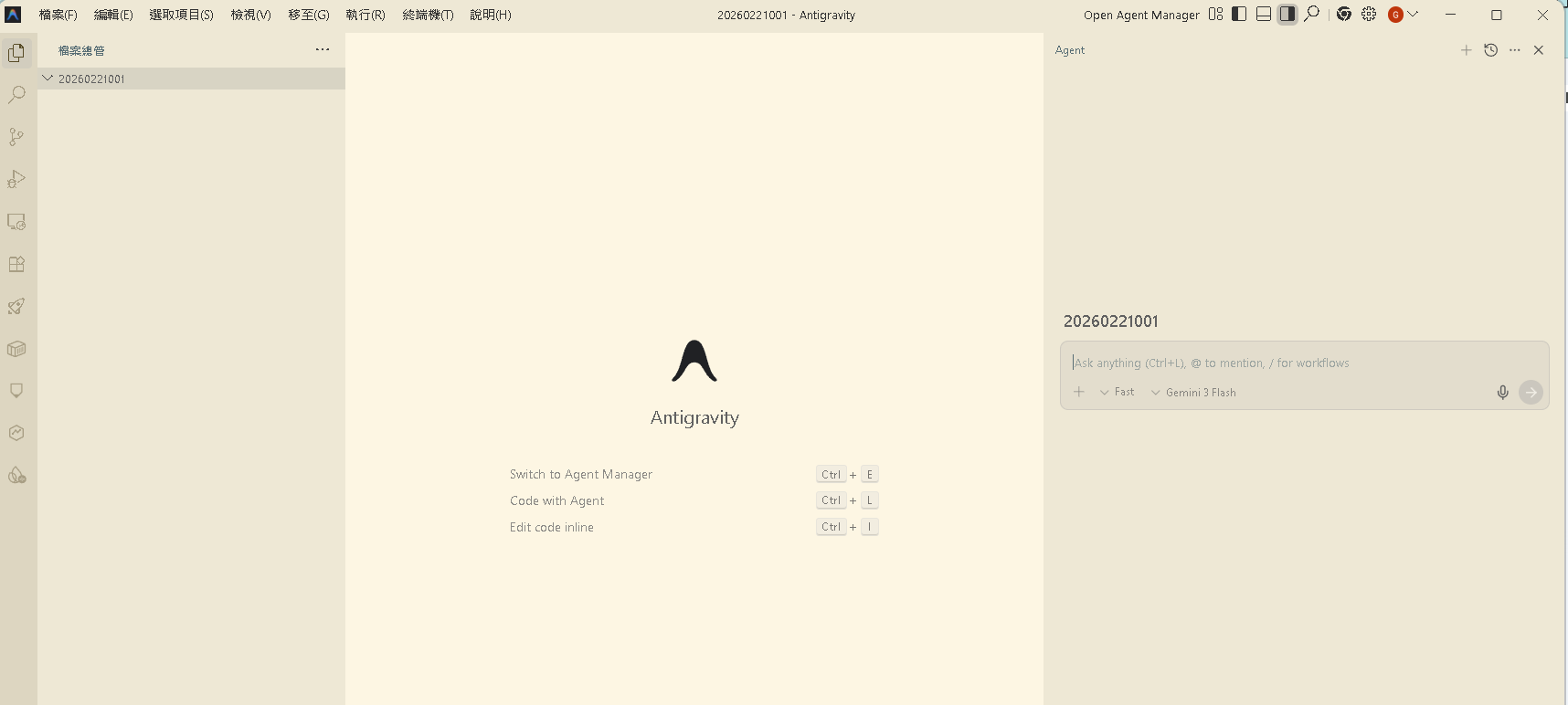Screen dimensions: 1568x705
Task: Click the Ask anything input field
Action: click(1304, 363)
